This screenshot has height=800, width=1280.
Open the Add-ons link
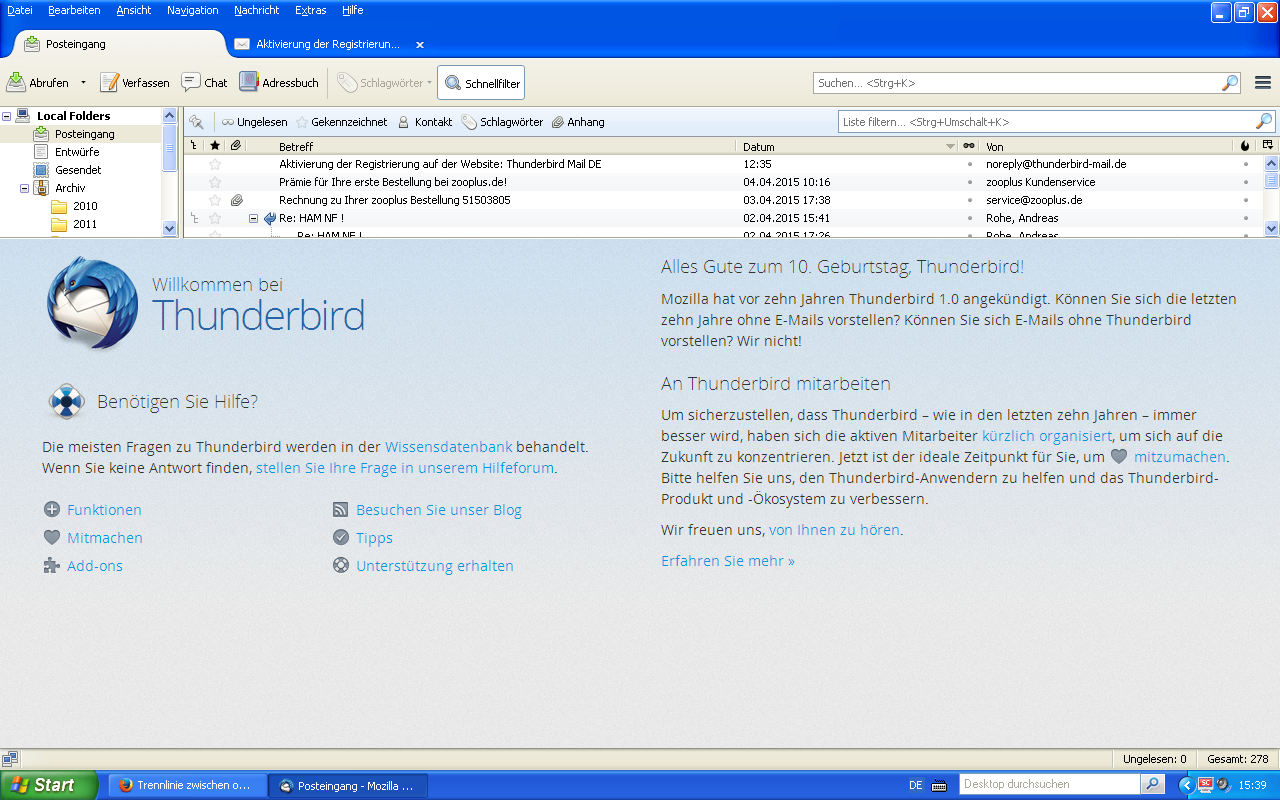click(x=95, y=566)
